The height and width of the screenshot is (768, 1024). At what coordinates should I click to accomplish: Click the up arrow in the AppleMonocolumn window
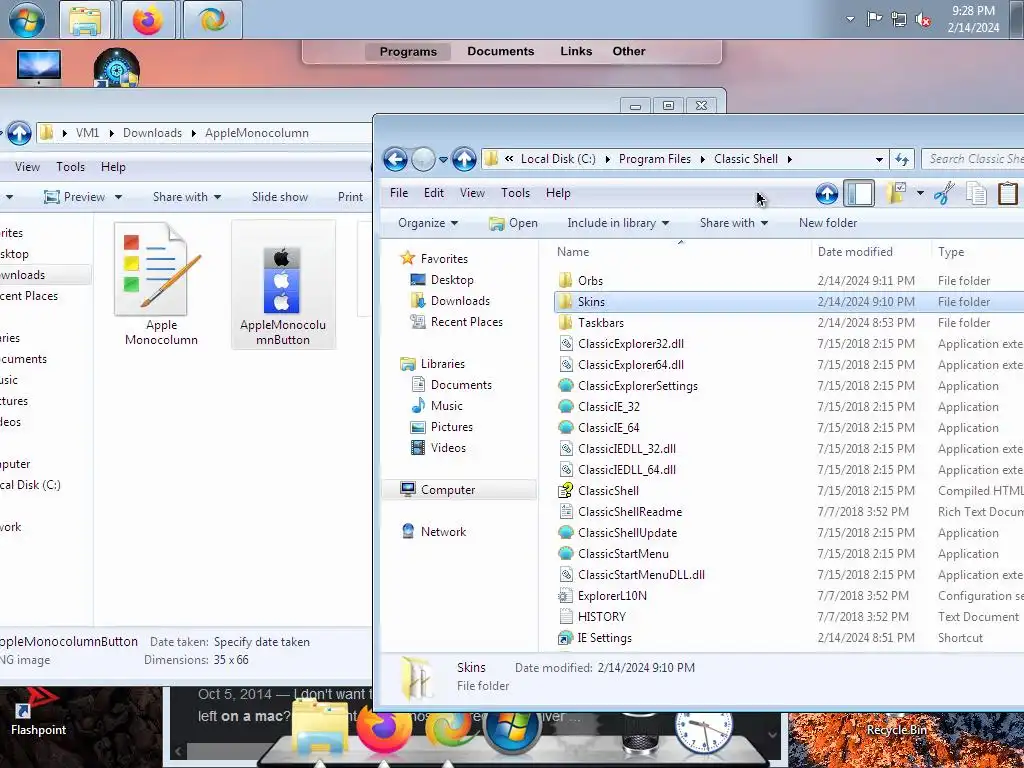pos(19,133)
